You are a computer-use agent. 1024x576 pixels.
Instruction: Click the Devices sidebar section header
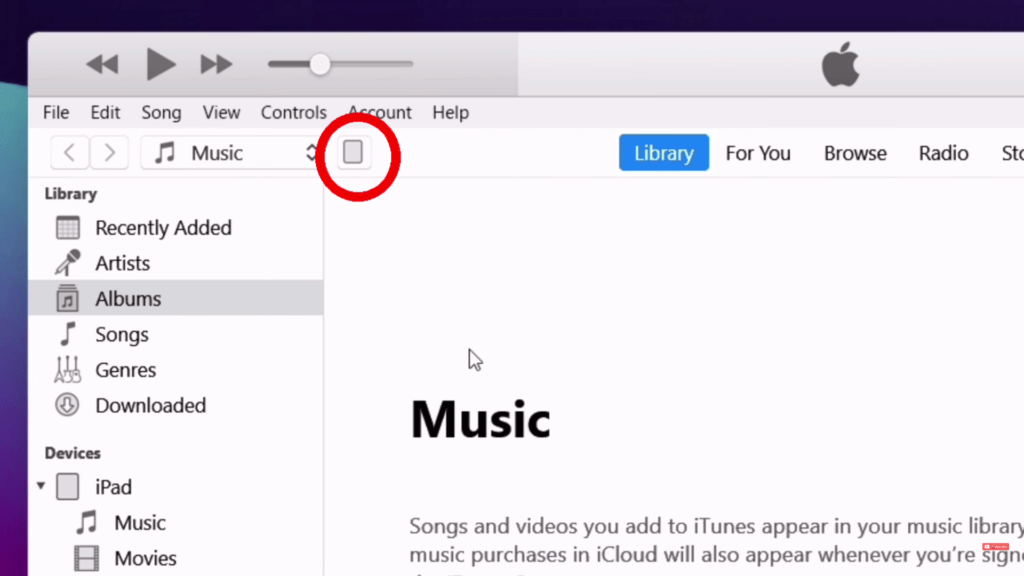[72, 453]
